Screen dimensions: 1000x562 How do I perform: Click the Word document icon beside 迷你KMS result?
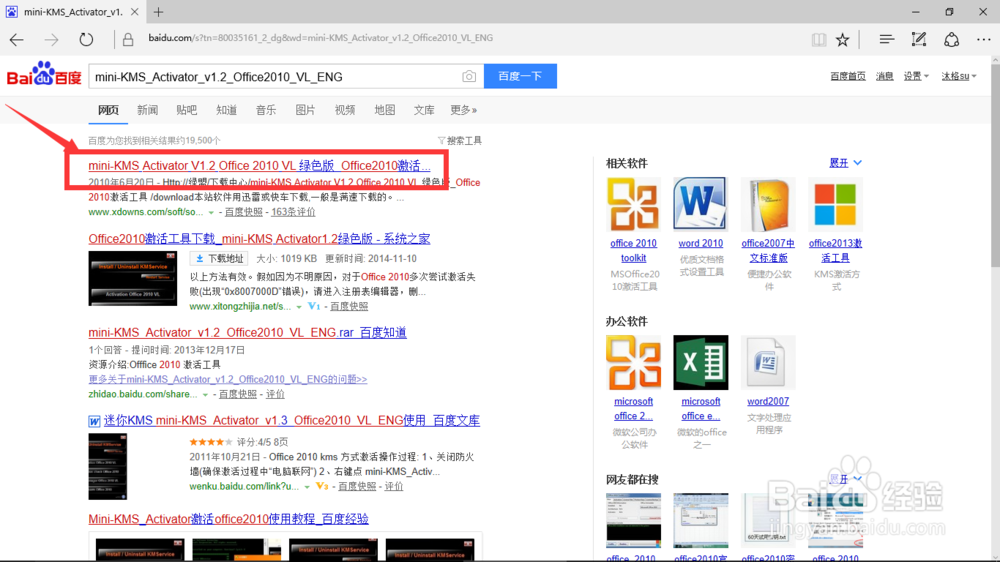point(94,421)
